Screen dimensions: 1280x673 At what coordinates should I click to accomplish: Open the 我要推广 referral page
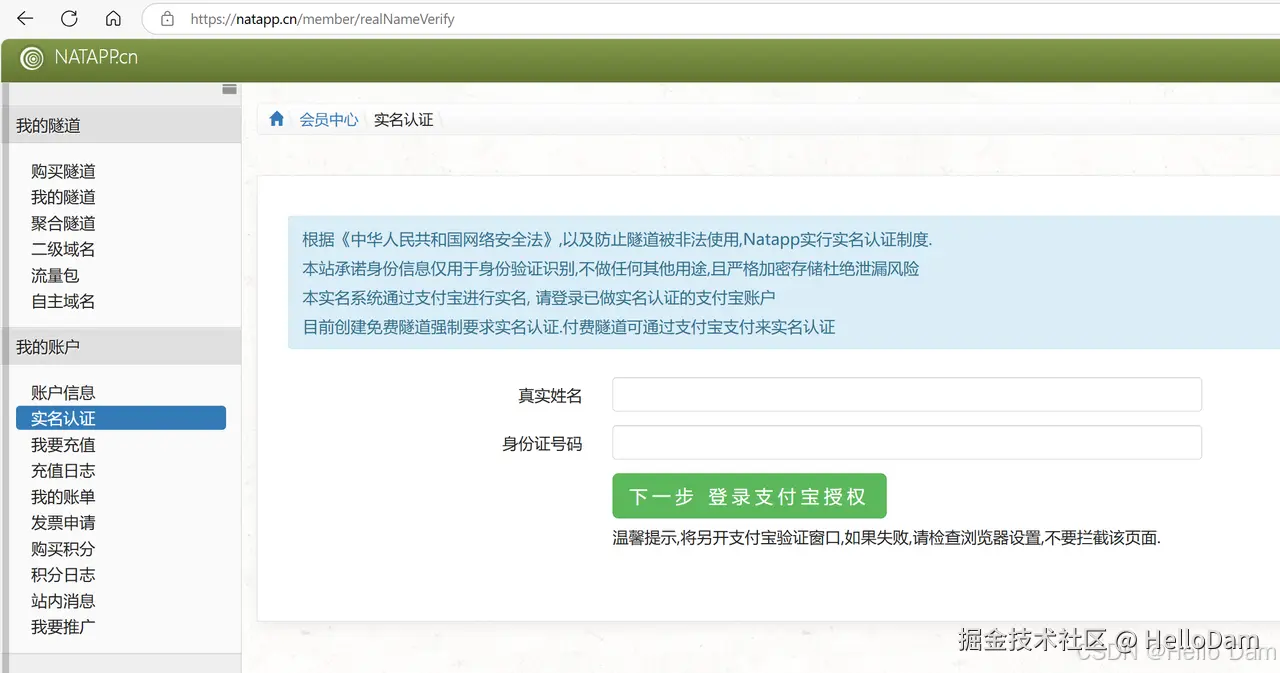pyautogui.click(x=63, y=626)
